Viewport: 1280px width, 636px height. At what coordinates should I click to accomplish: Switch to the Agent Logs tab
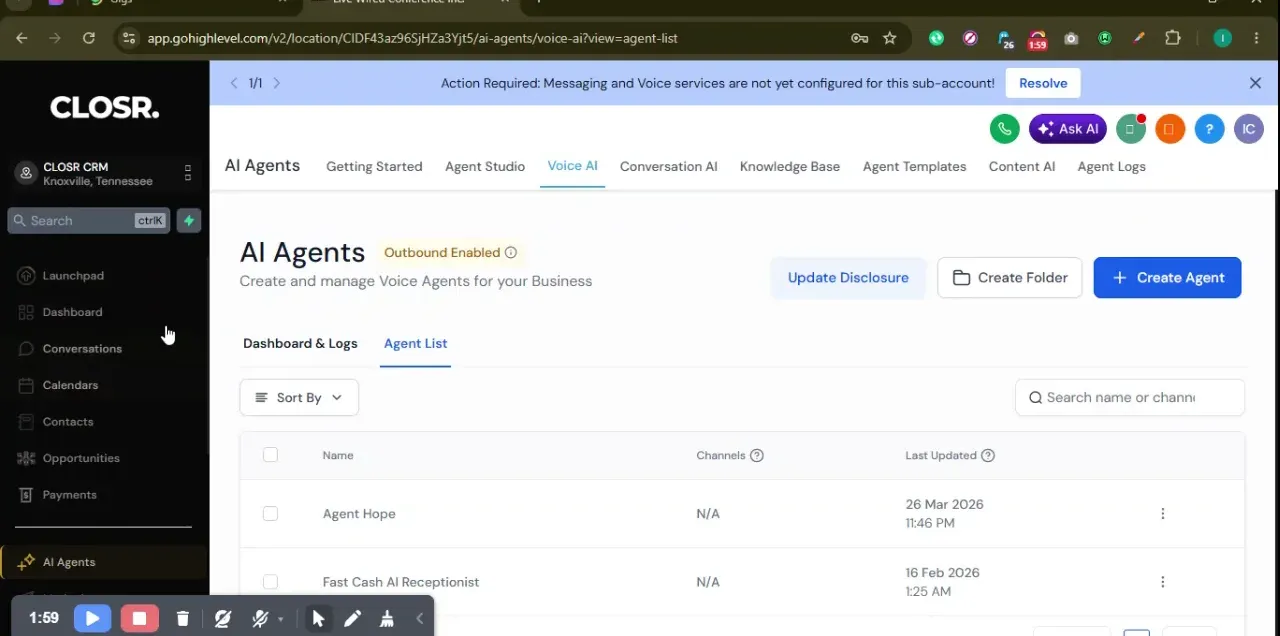(x=1112, y=167)
